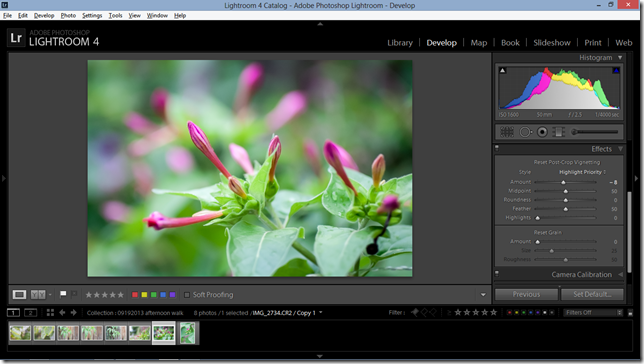Toggle filter switch at filmstrip end

[x=630, y=313]
